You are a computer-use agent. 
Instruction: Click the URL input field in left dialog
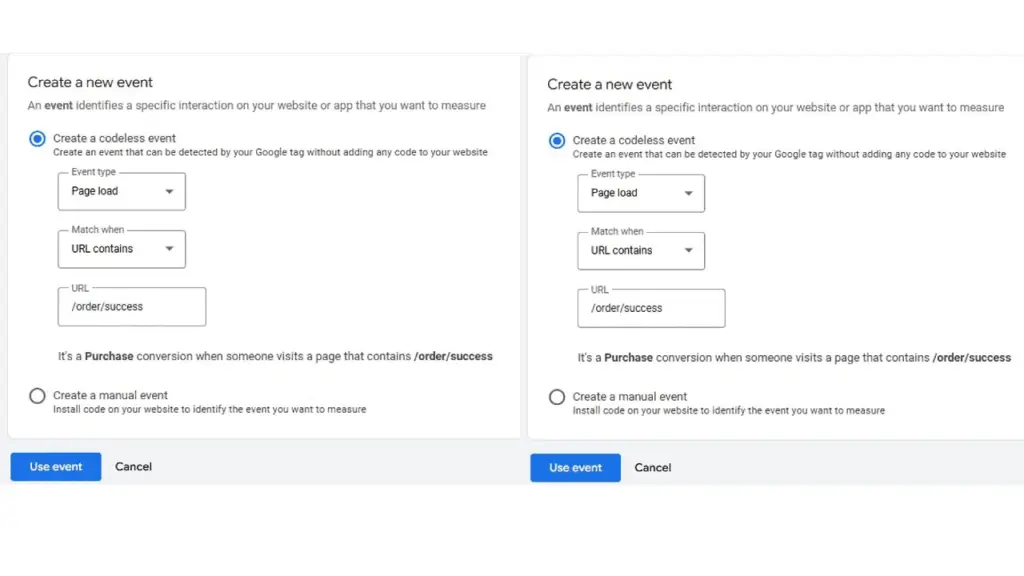tap(132, 307)
